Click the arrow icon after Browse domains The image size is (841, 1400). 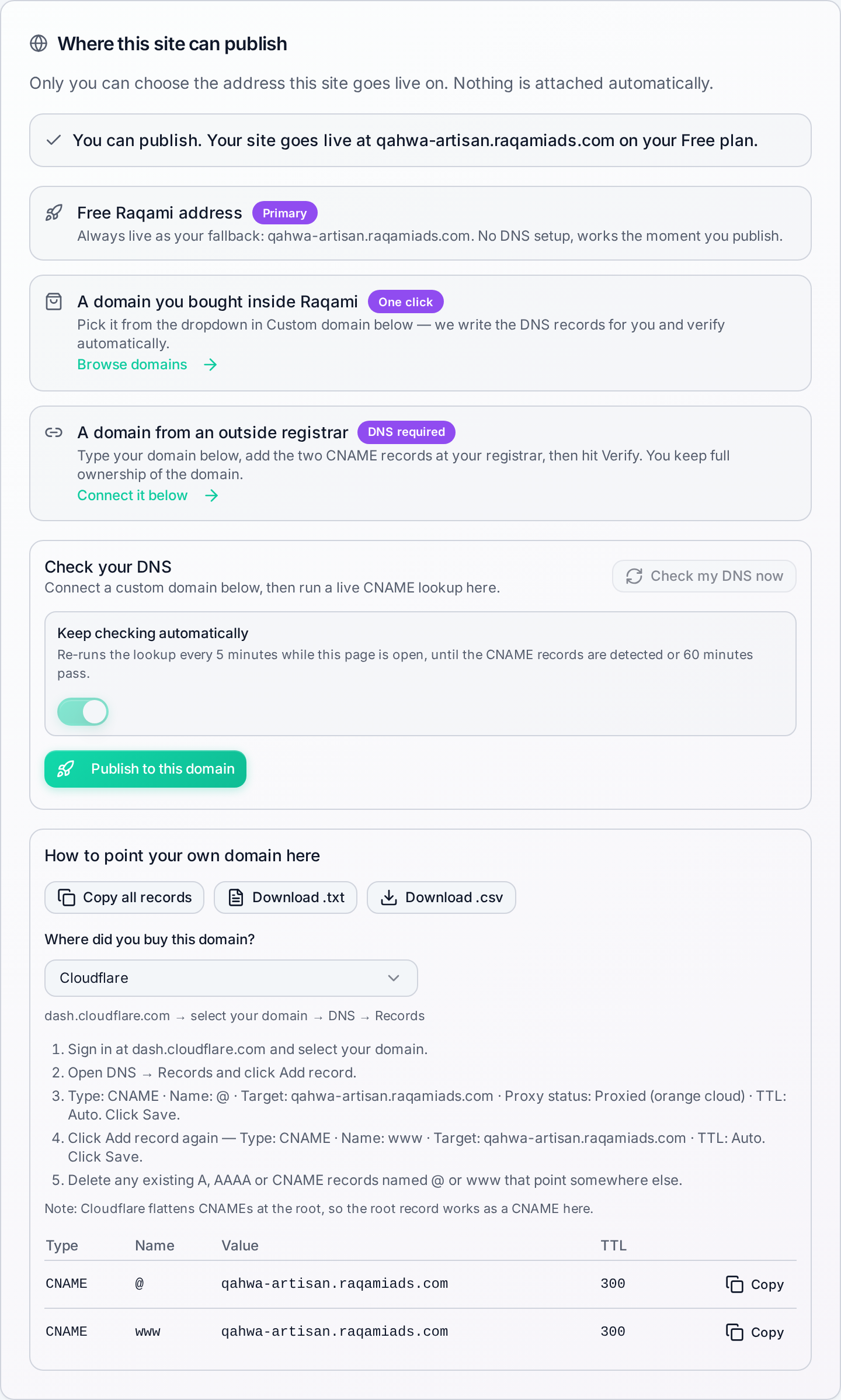click(210, 365)
